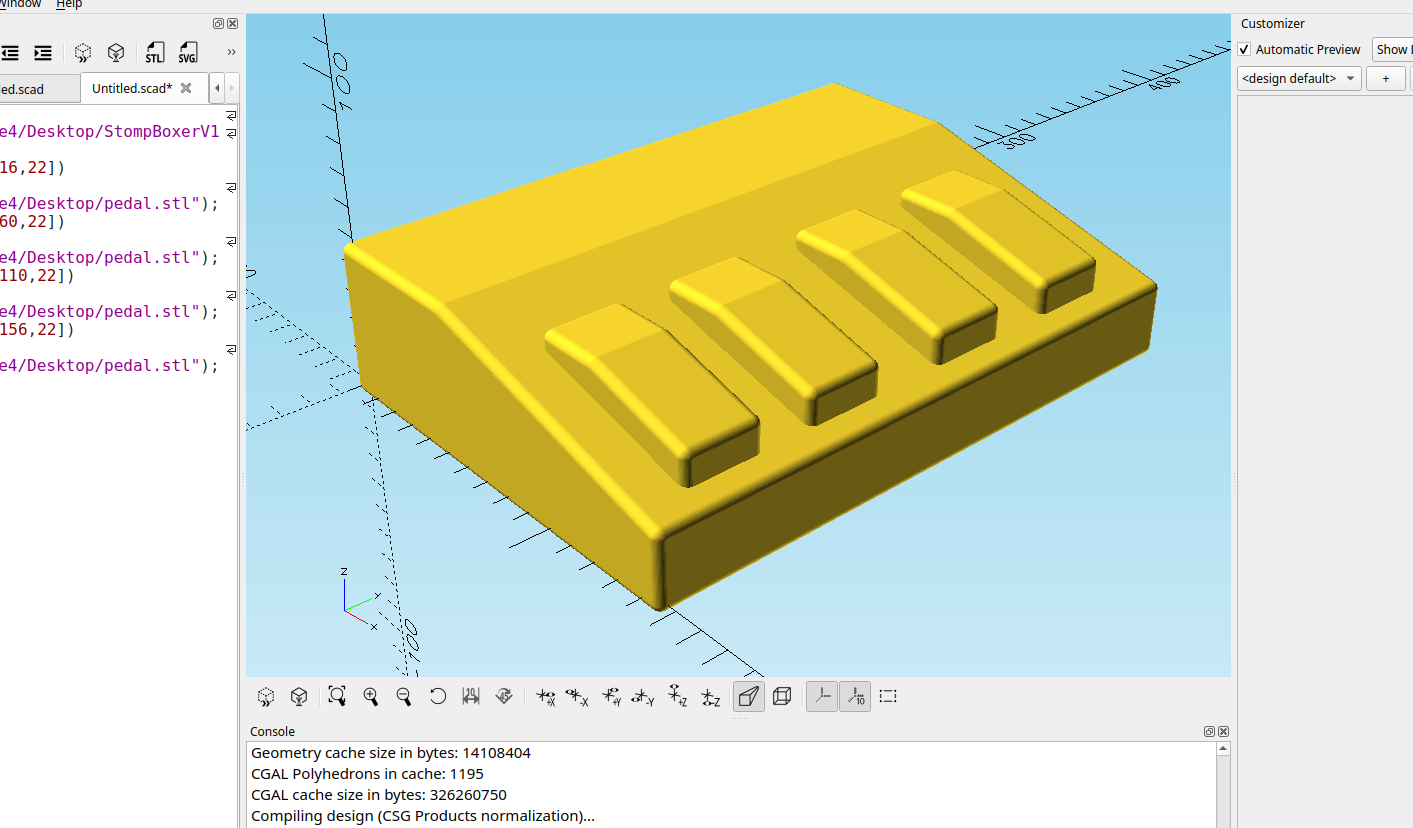This screenshot has width=1413, height=828.
Task: Click the View All icon
Action: coord(337,696)
